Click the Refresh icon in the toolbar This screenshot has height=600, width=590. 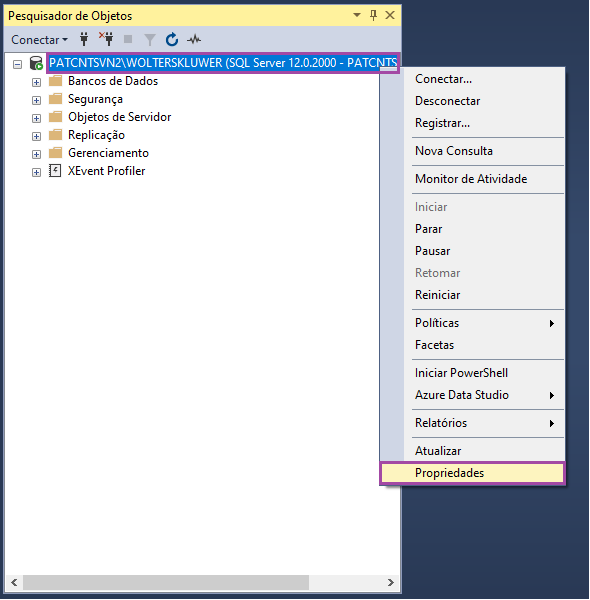172,39
